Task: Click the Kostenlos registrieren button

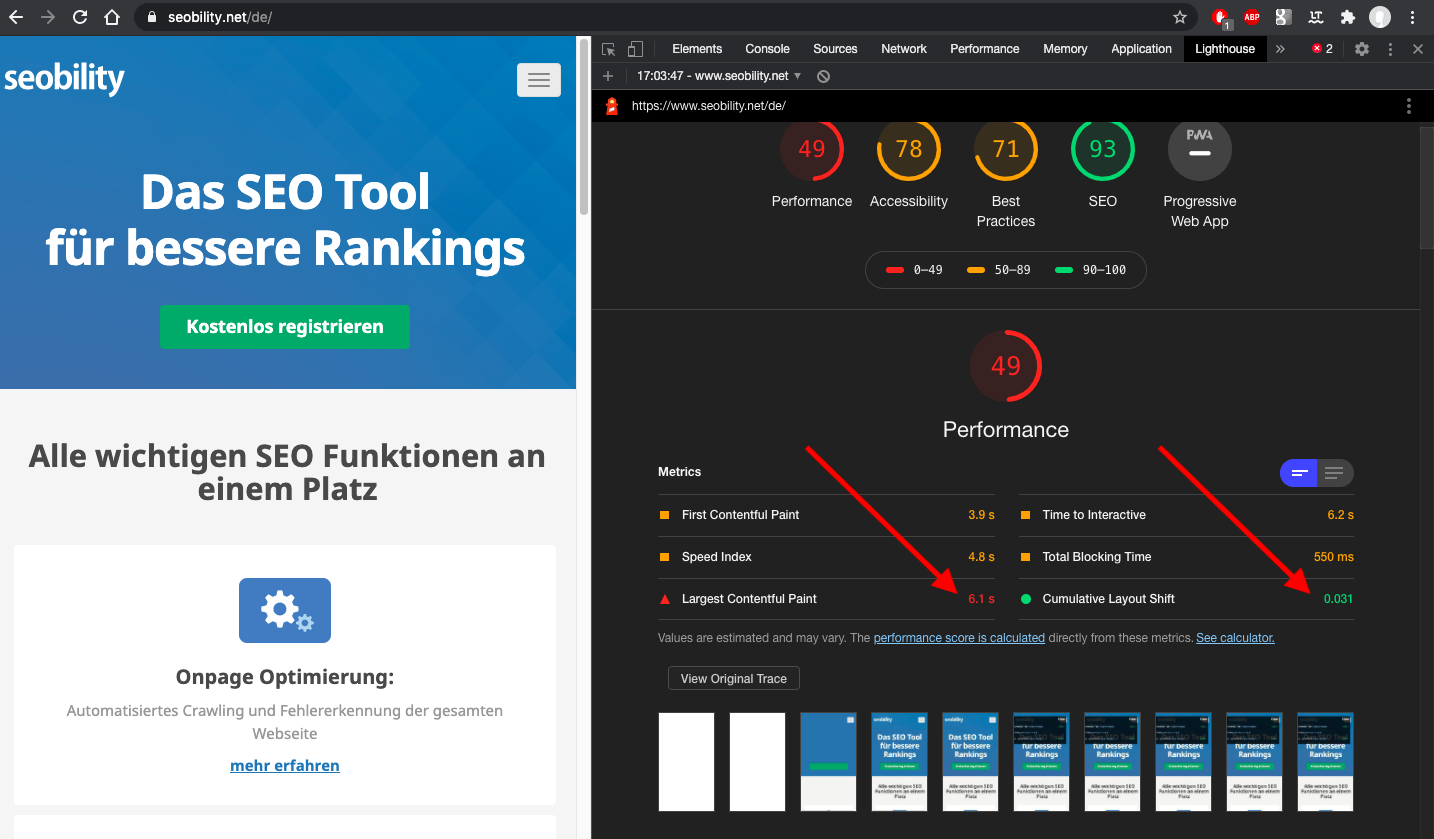Action: coord(285,327)
